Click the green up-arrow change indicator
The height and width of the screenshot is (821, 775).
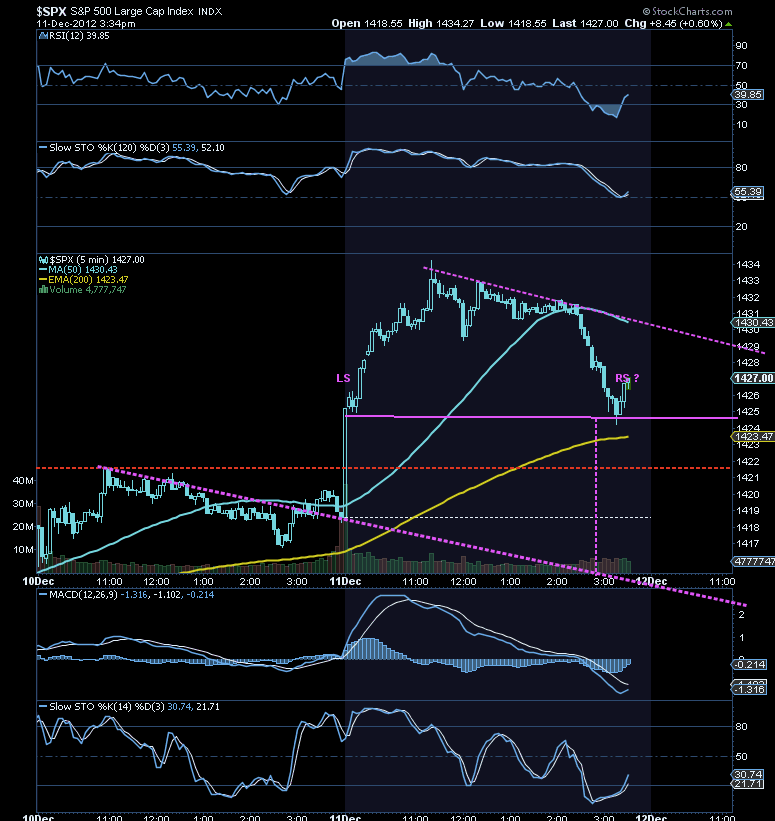tap(728, 24)
